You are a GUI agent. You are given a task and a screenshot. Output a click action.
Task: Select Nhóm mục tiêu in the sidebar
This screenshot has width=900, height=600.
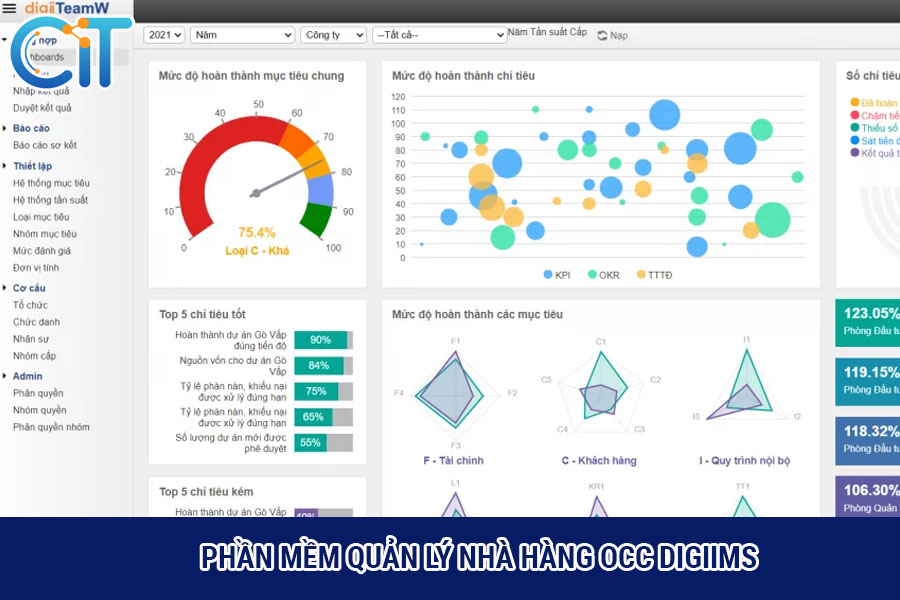tap(45, 234)
